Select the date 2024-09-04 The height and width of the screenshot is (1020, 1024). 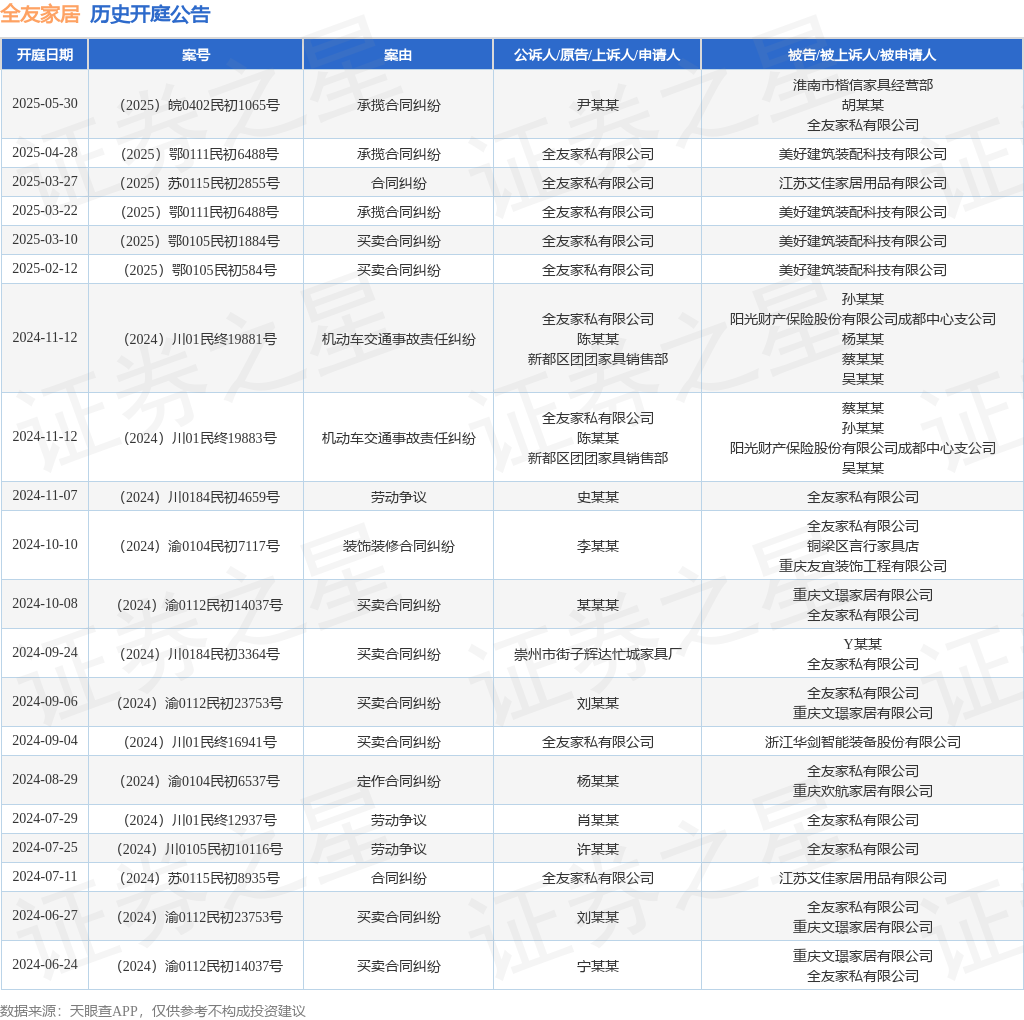[45, 741]
